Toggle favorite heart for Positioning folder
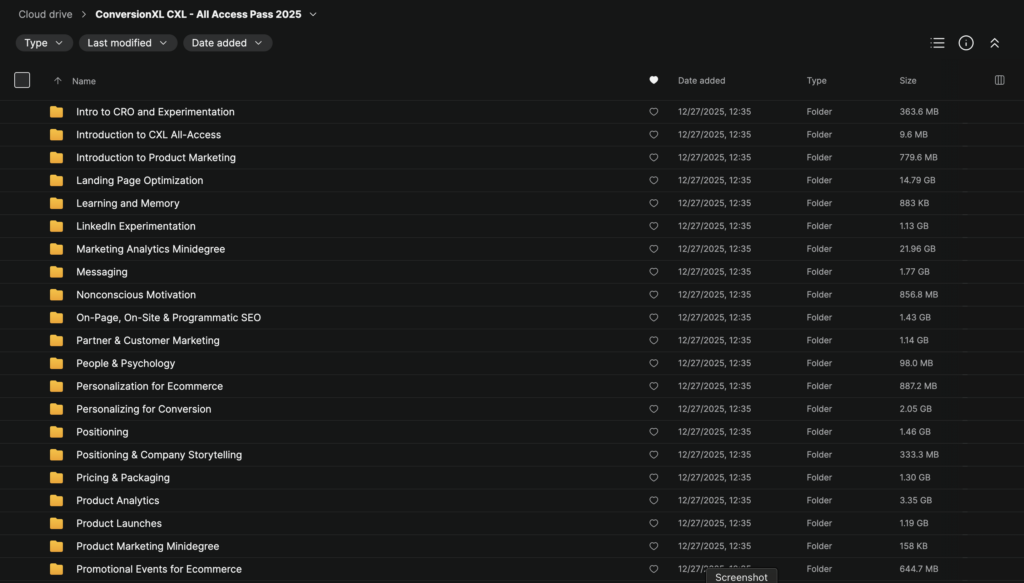The image size is (1024, 583). tap(654, 432)
